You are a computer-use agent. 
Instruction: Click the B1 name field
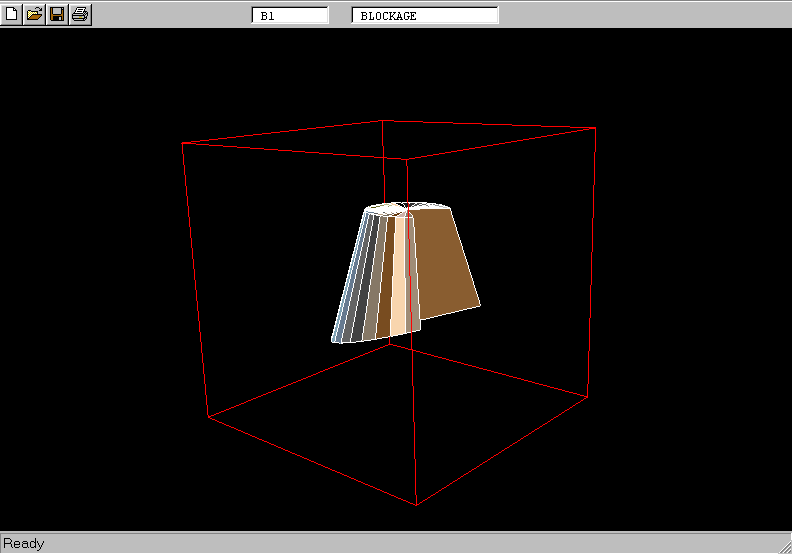point(290,16)
